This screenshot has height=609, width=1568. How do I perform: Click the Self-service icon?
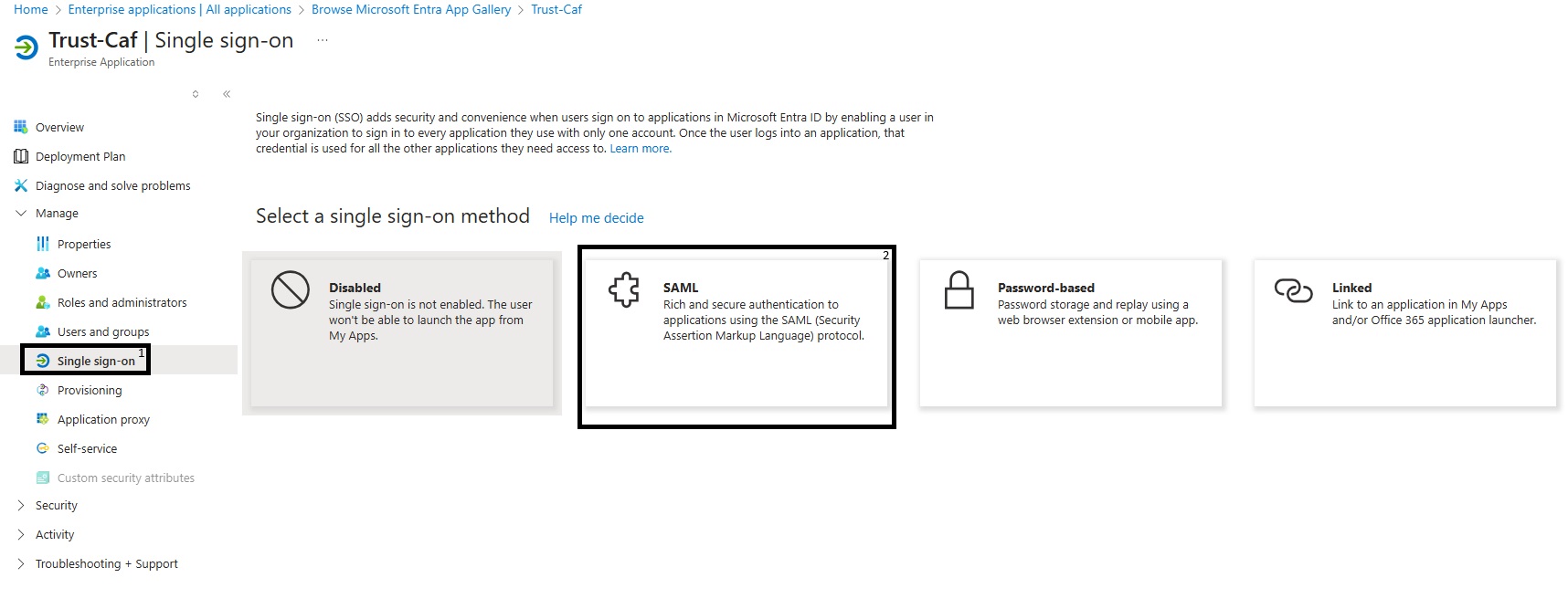[x=43, y=448]
